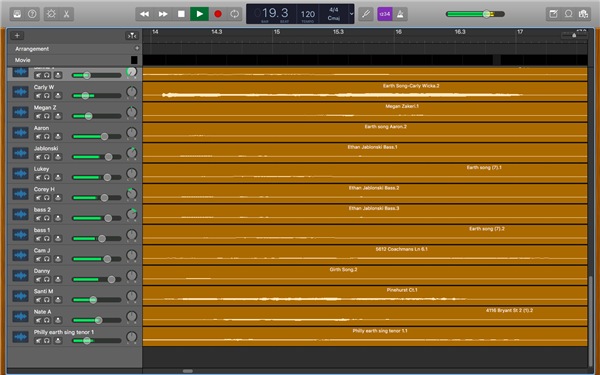Open the Note Pad
The width and height of the screenshot is (600, 375).
coord(553,14)
